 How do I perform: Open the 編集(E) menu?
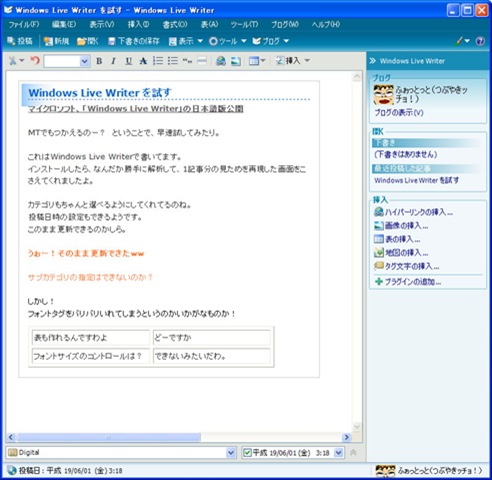64,24
